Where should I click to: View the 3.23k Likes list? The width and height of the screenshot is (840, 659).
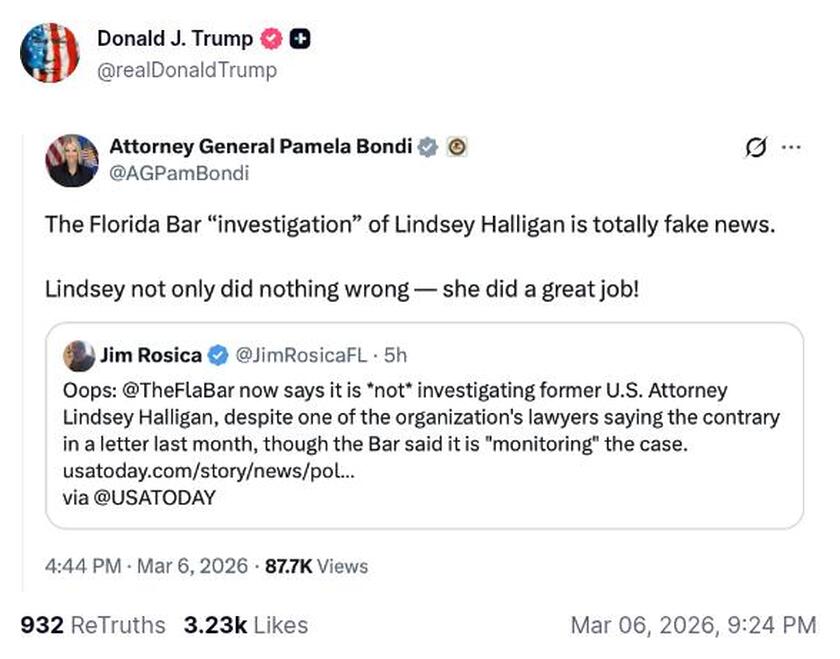click(244, 624)
